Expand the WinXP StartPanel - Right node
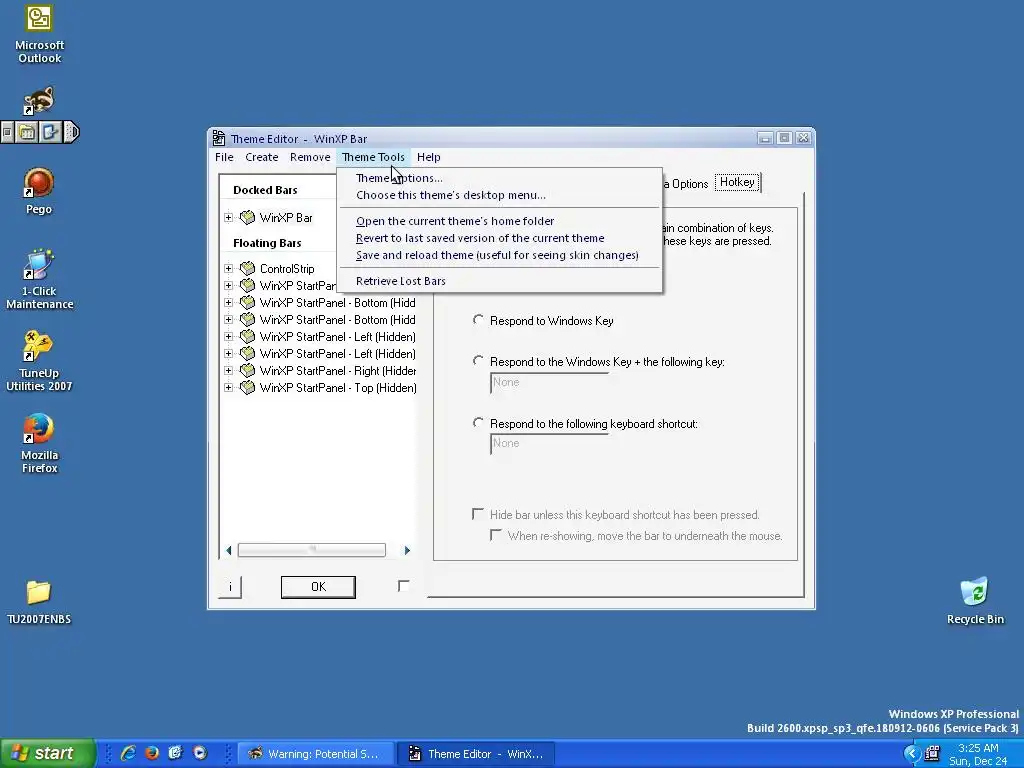 [x=228, y=370]
